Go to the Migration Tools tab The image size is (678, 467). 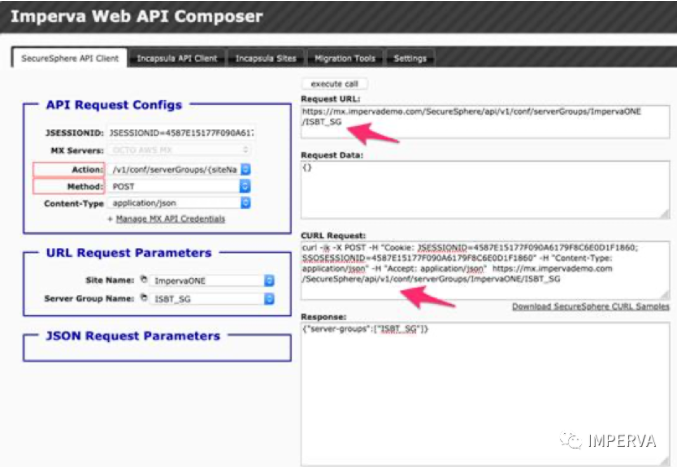tap(344, 59)
